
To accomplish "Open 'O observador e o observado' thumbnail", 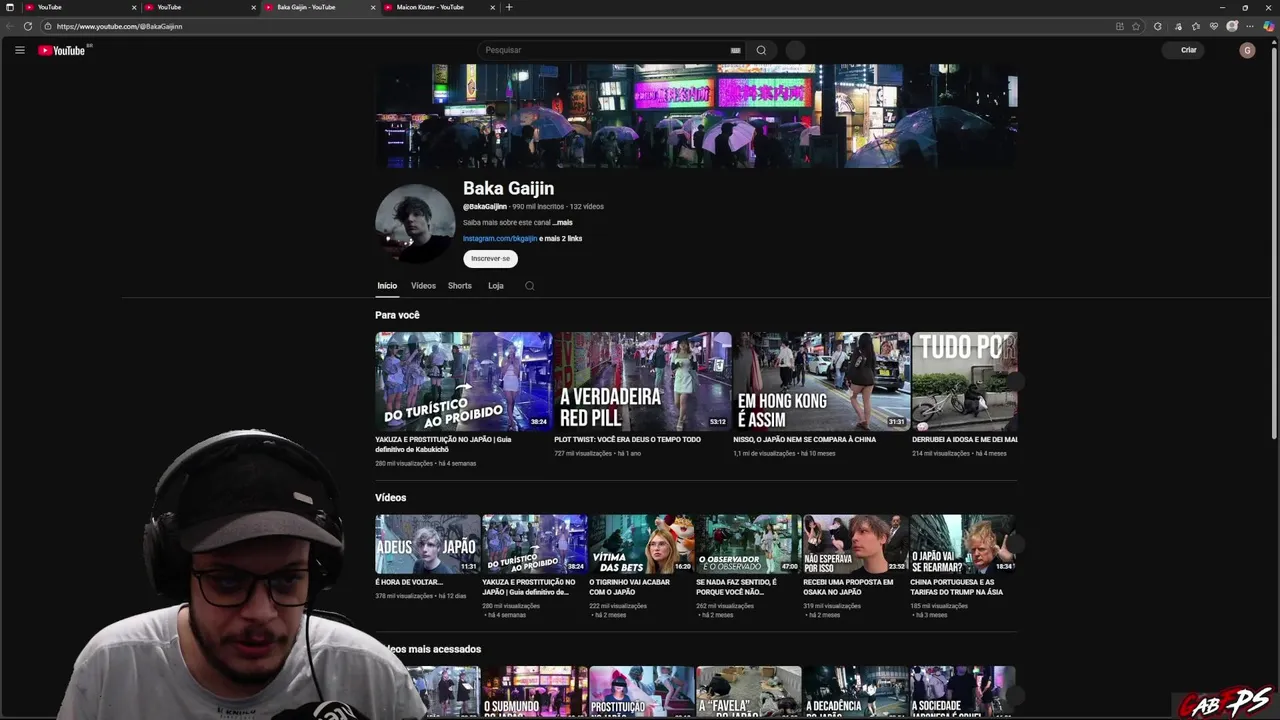I will (x=748, y=544).
